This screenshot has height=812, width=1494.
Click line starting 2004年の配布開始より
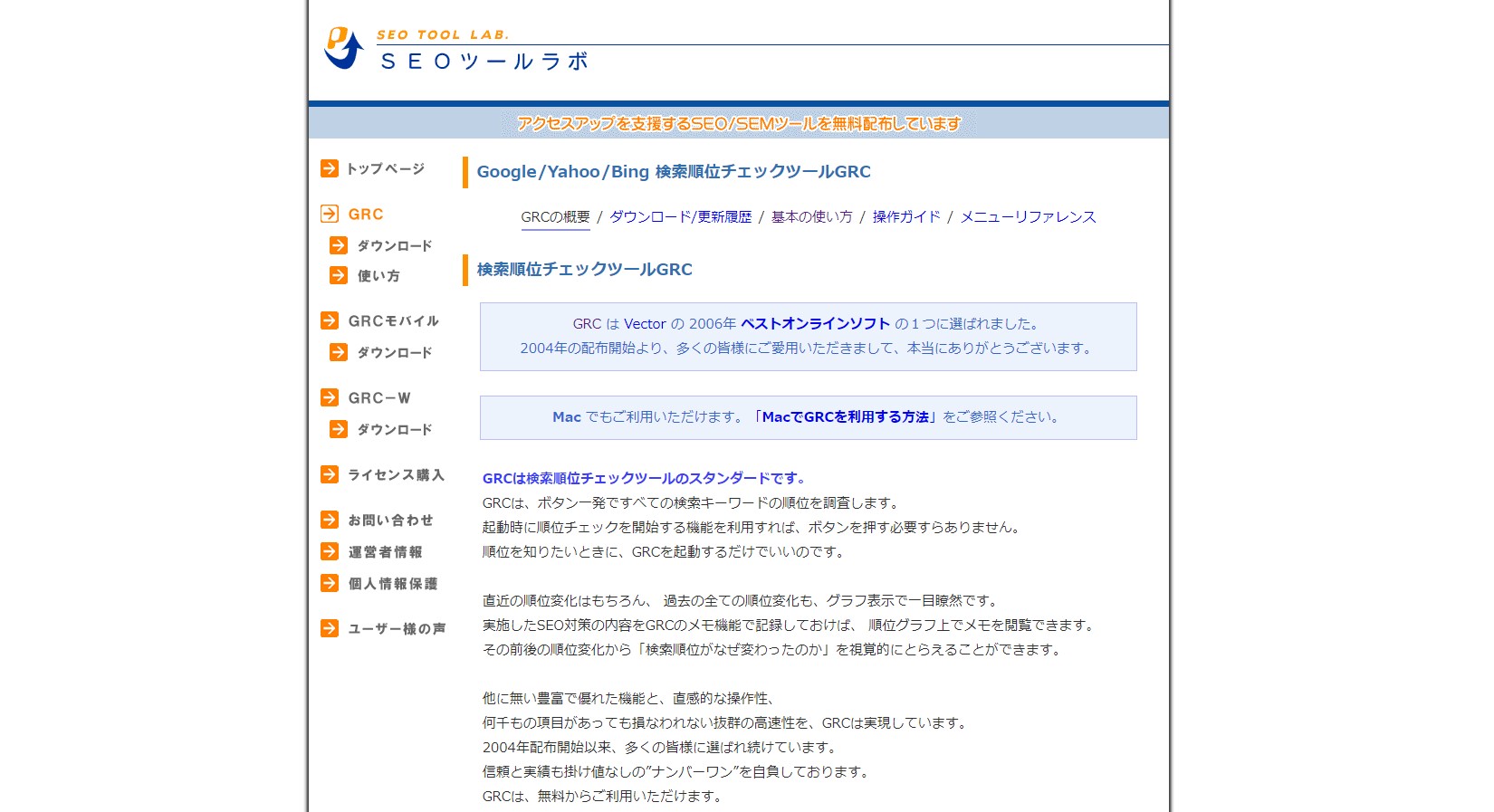tap(809, 349)
